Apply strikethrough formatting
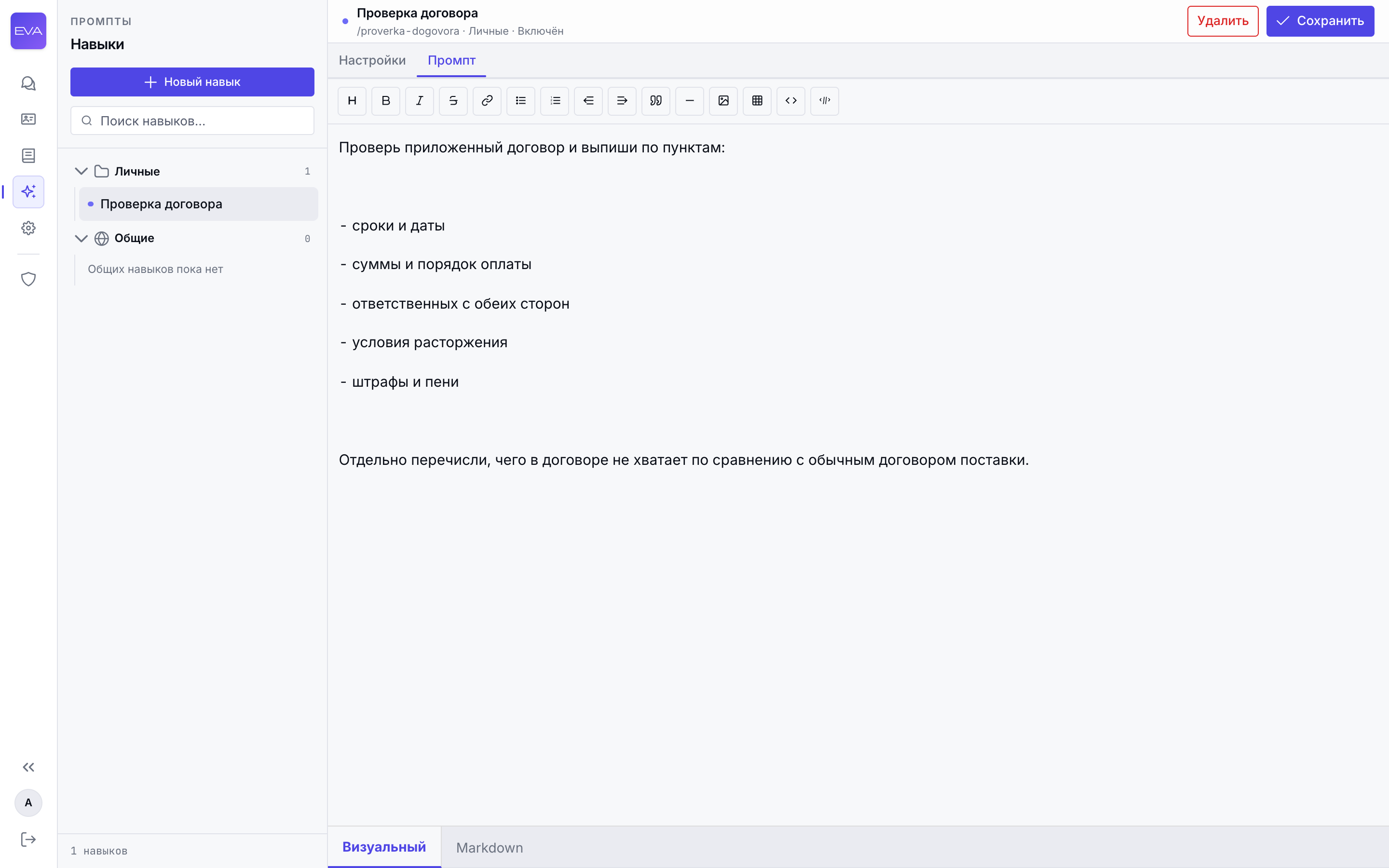The width and height of the screenshot is (1389, 868). pyautogui.click(x=453, y=101)
